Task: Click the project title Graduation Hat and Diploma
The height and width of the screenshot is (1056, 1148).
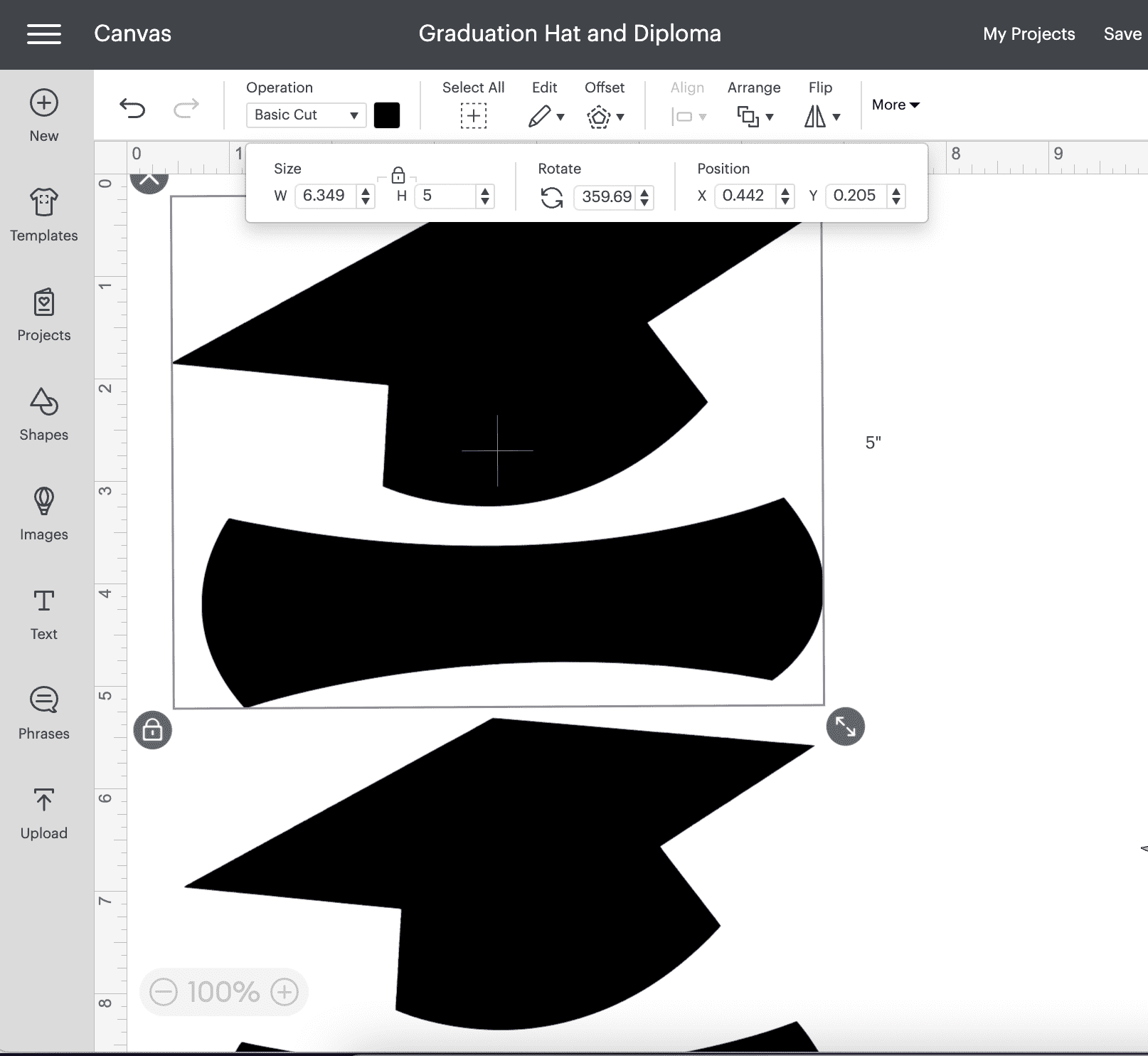Action: click(570, 33)
